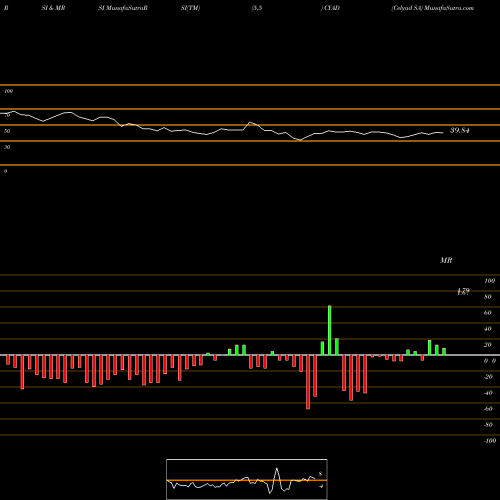The image size is (500, 500).
Task: Click the MR axis 40 label
Action: [487, 329]
